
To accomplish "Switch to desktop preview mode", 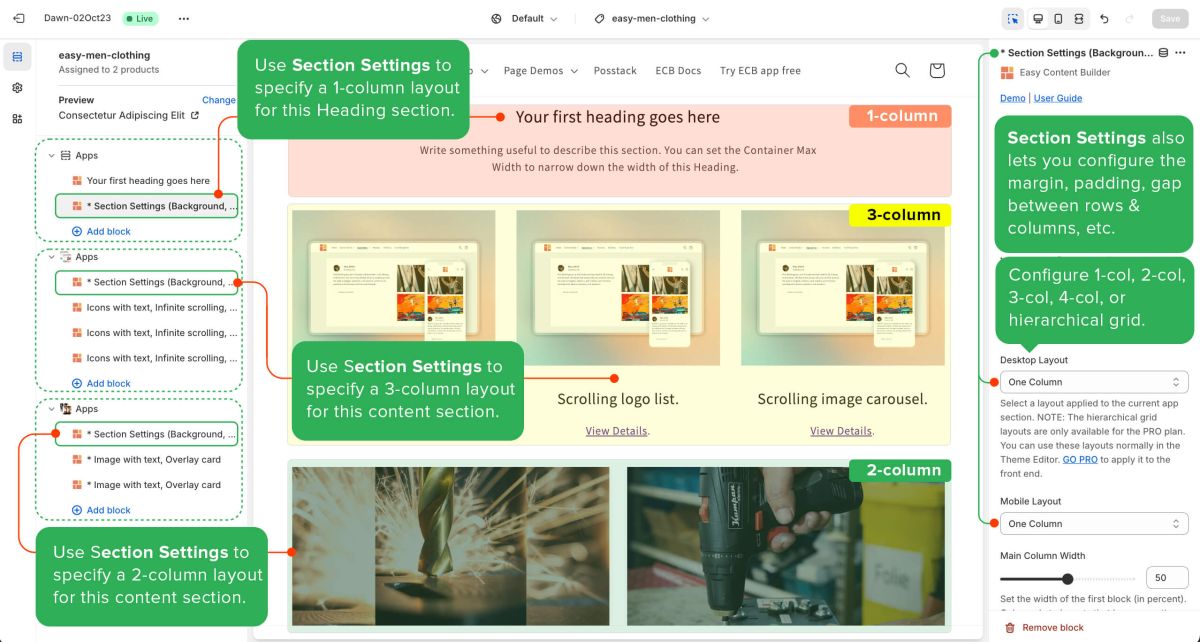I will pyautogui.click(x=1038, y=18).
